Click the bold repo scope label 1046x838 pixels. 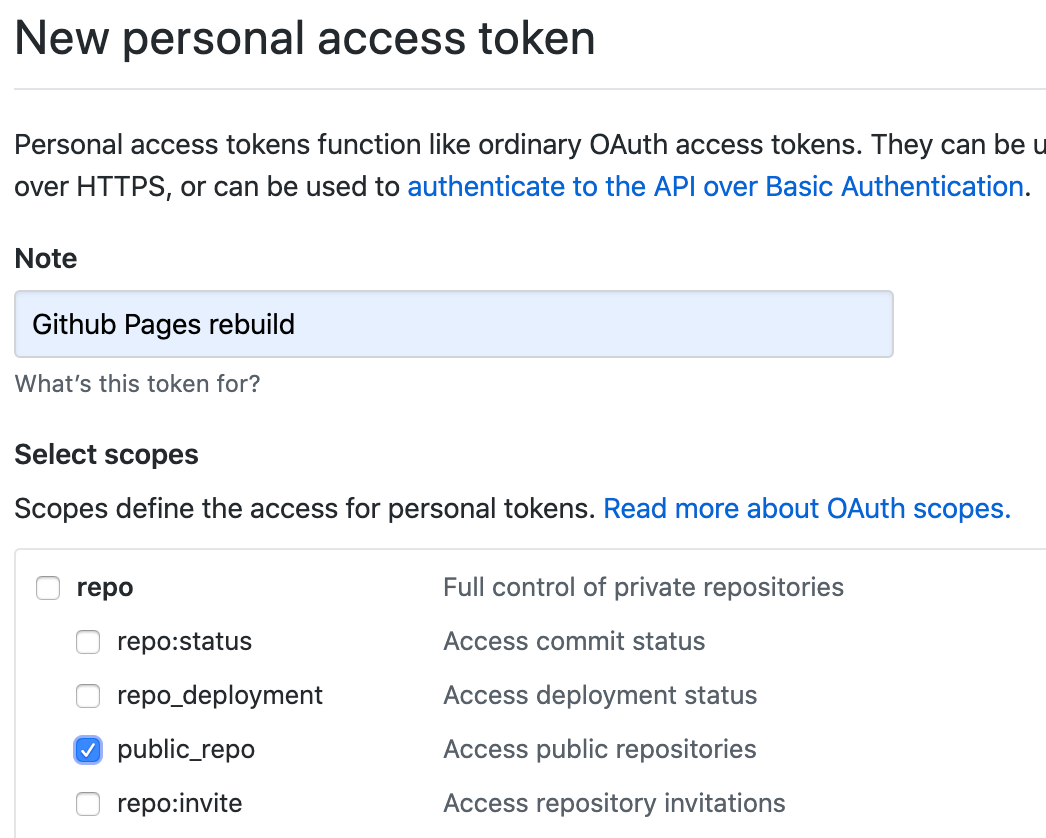(x=105, y=588)
